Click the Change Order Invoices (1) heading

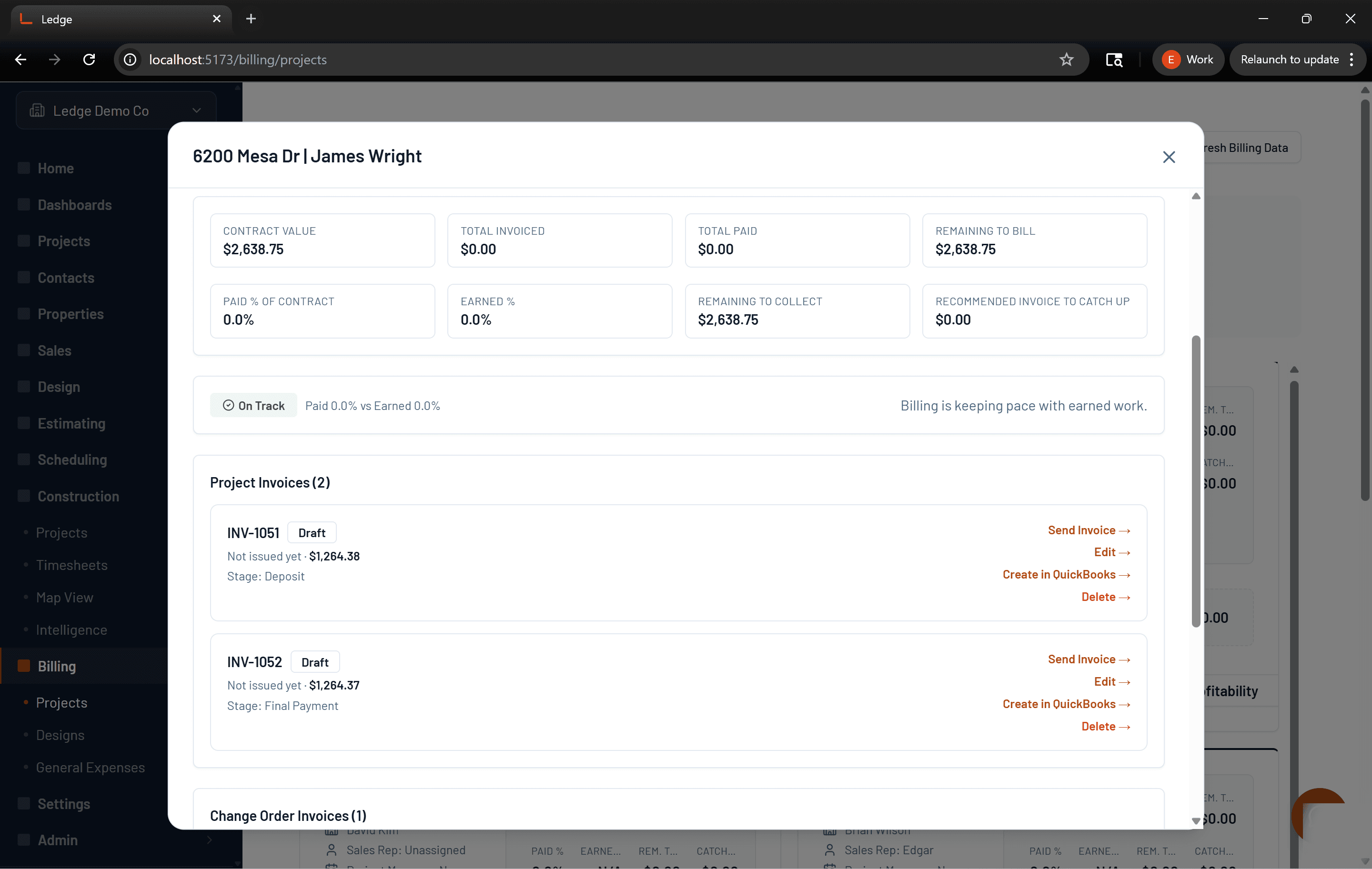(x=288, y=816)
